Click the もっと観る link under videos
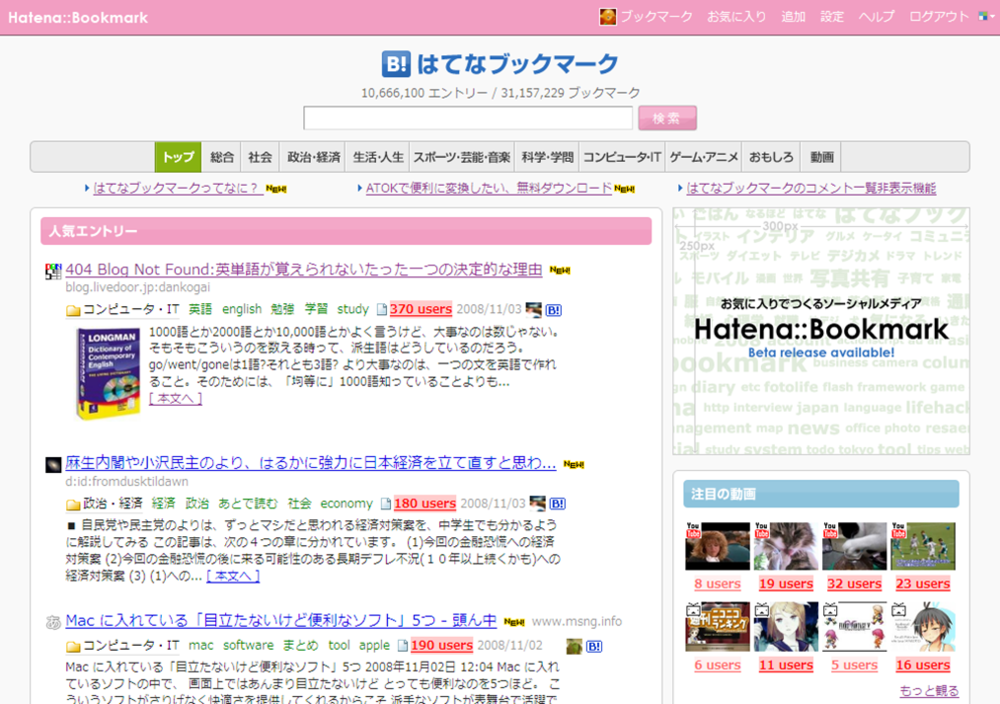1000x704 pixels. (x=929, y=691)
